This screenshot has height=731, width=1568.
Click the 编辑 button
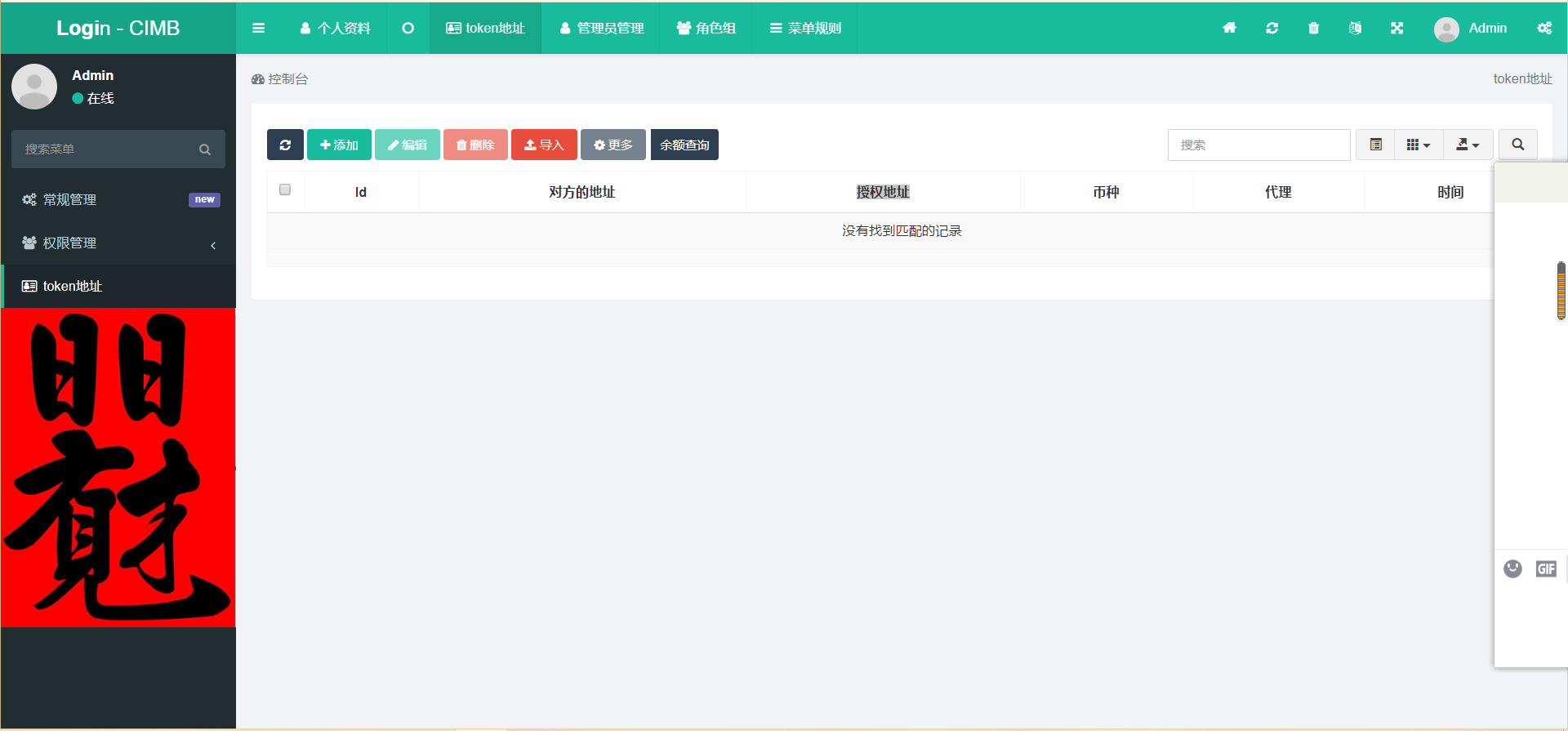pos(408,145)
